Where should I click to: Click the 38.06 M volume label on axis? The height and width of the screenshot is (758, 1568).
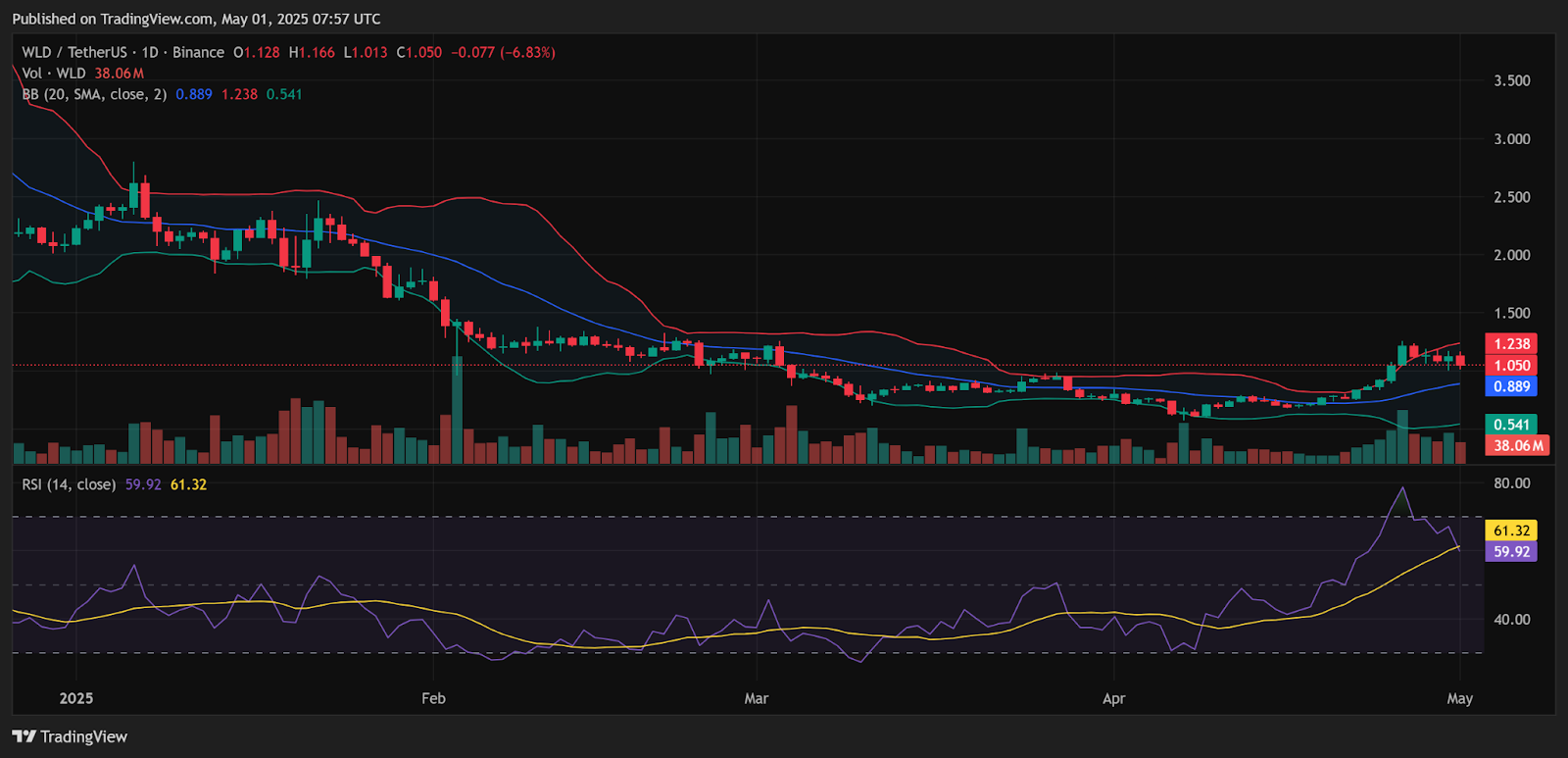coord(1518,445)
